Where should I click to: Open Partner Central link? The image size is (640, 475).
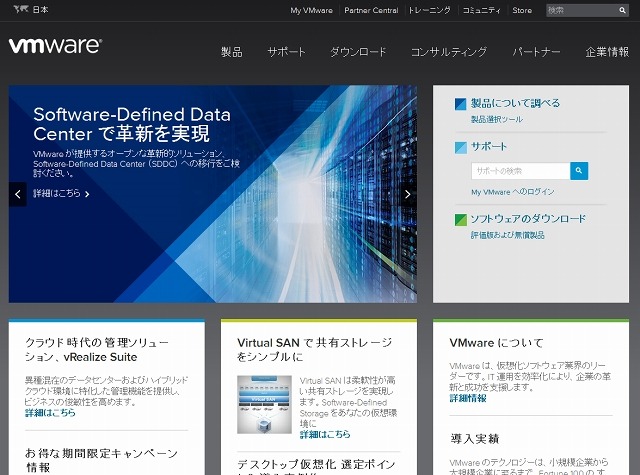[x=371, y=11]
